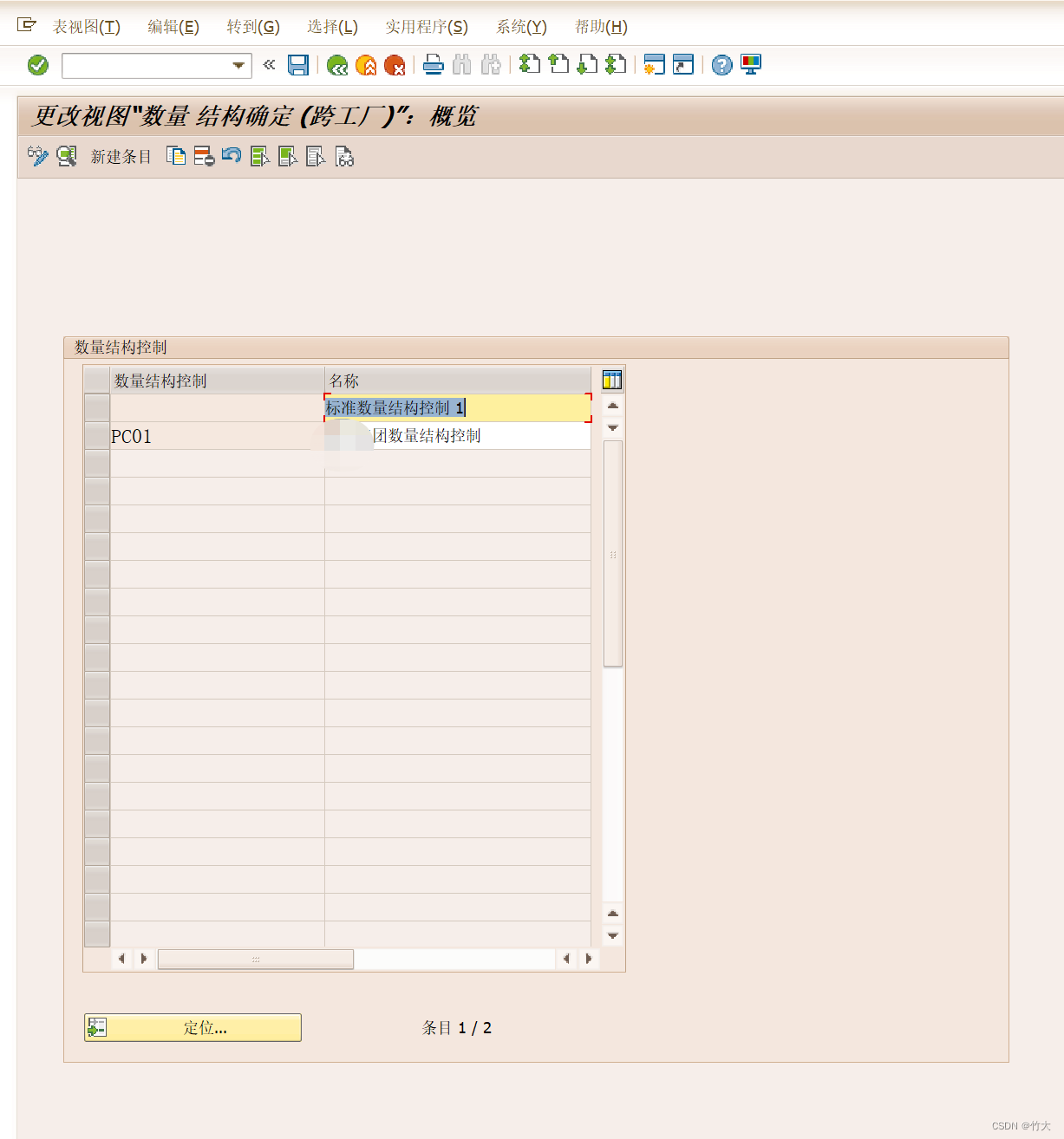The width and height of the screenshot is (1064, 1139).
Task: Save the quantity structure entries
Action: click(299, 65)
